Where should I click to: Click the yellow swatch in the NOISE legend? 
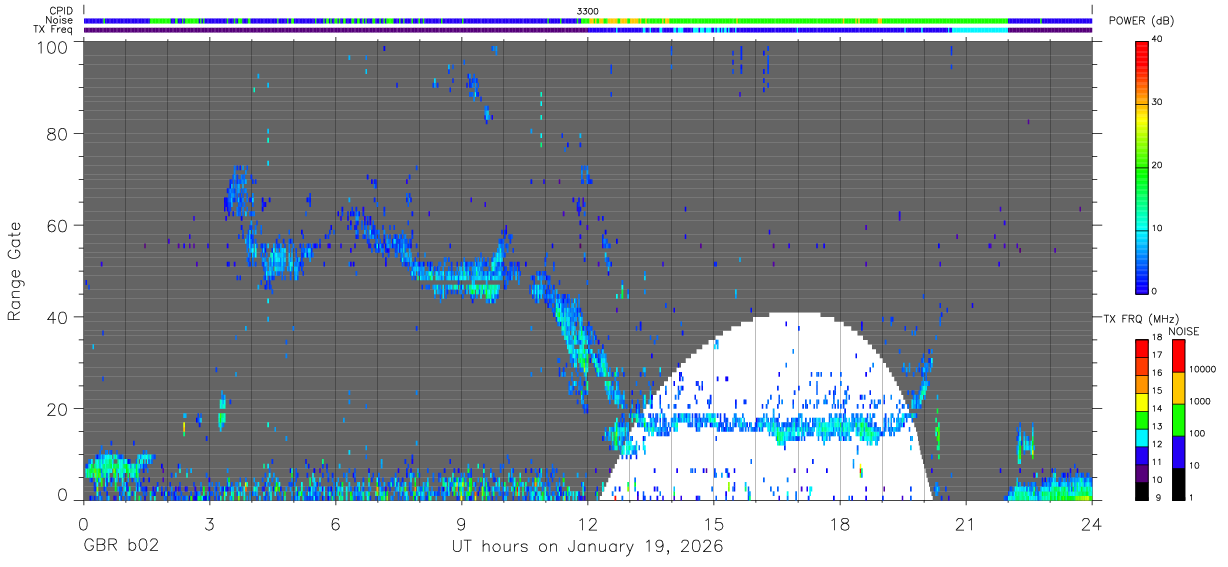[1178, 387]
